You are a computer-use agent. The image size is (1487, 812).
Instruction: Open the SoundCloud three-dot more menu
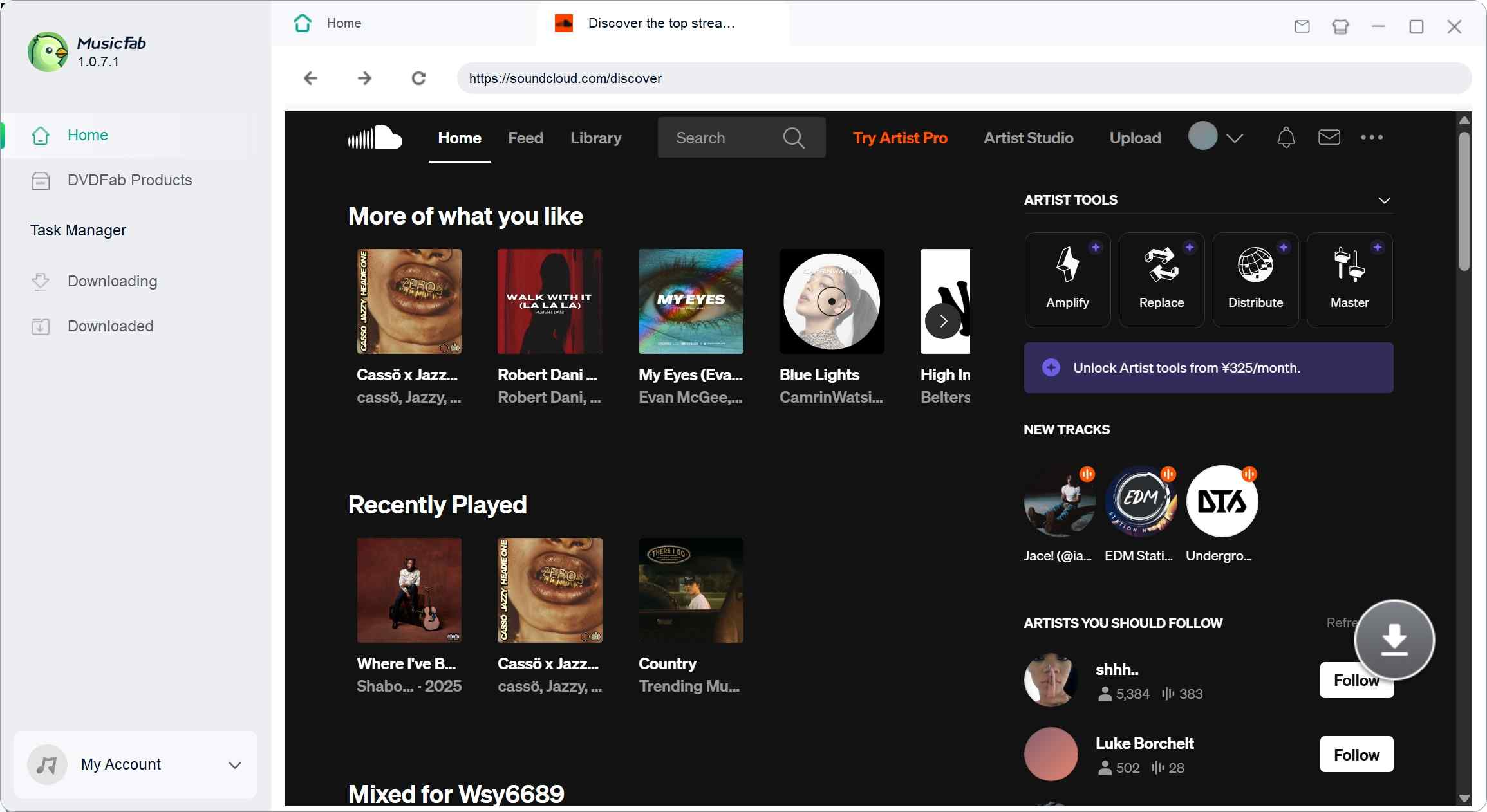(1372, 137)
